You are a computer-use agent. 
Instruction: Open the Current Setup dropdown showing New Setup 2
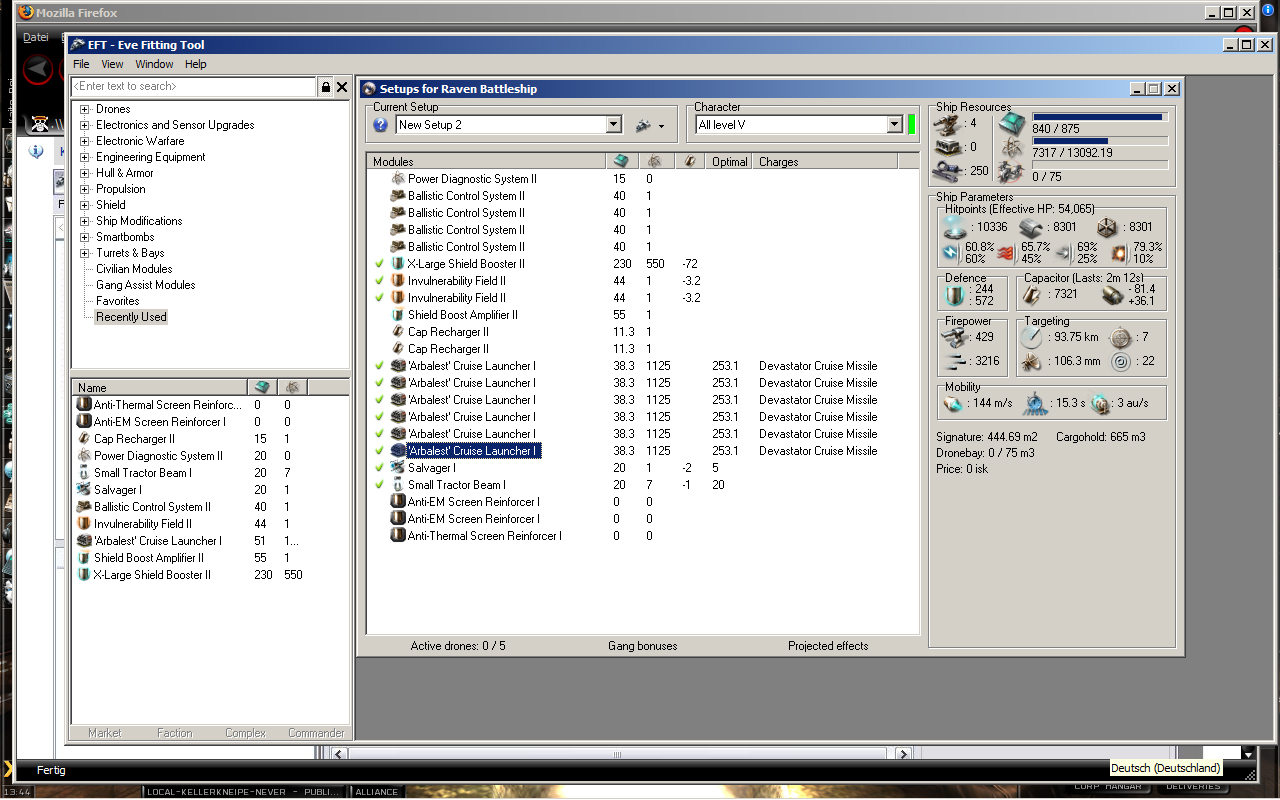(614, 125)
